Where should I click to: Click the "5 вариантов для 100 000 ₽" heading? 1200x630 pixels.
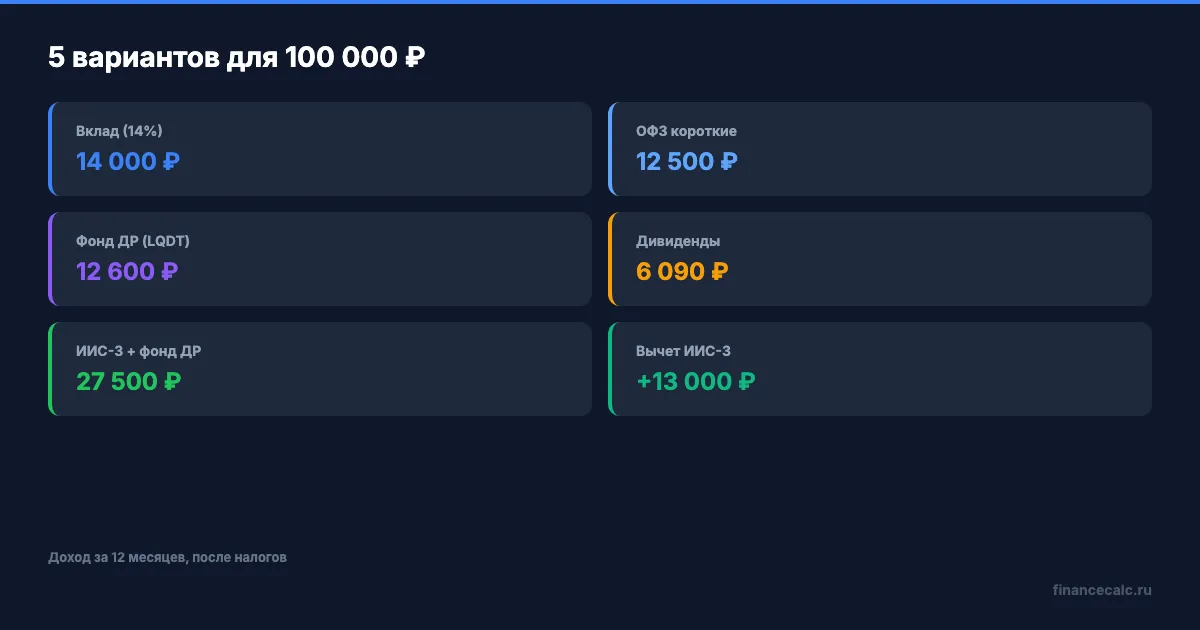(x=236, y=58)
